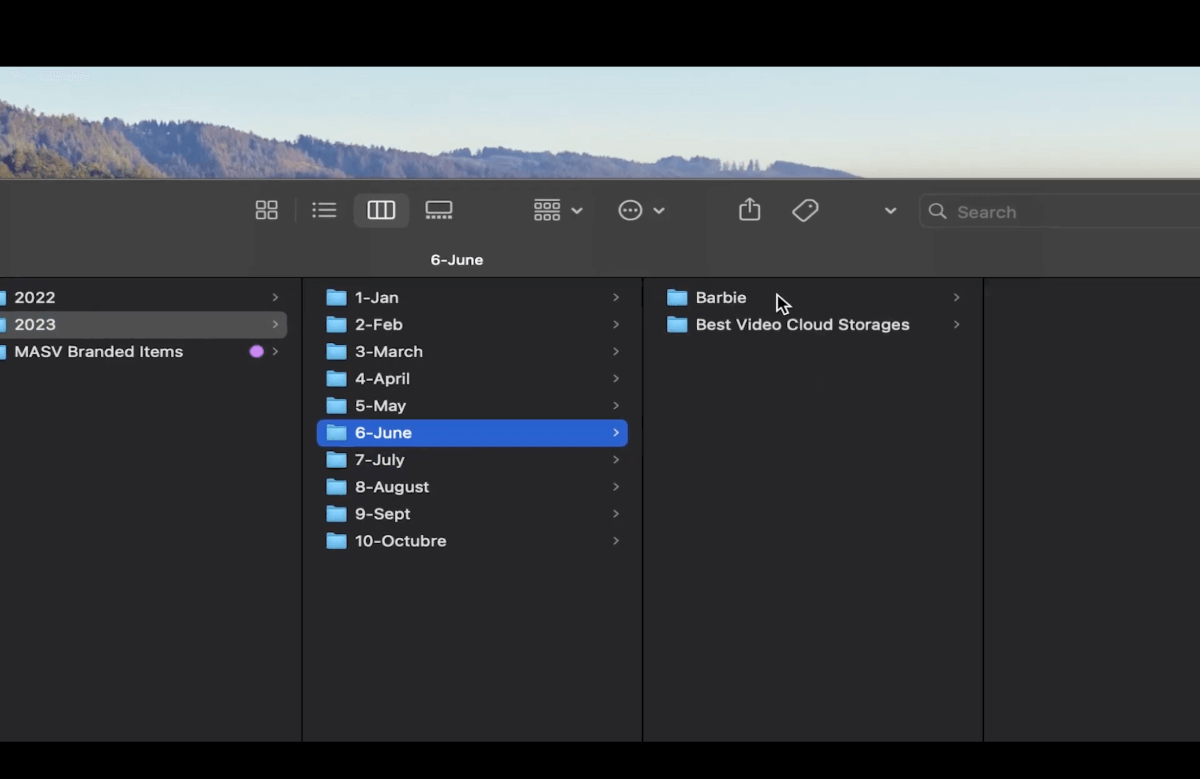Open the Group By menu
The height and width of the screenshot is (779, 1200).
point(558,210)
